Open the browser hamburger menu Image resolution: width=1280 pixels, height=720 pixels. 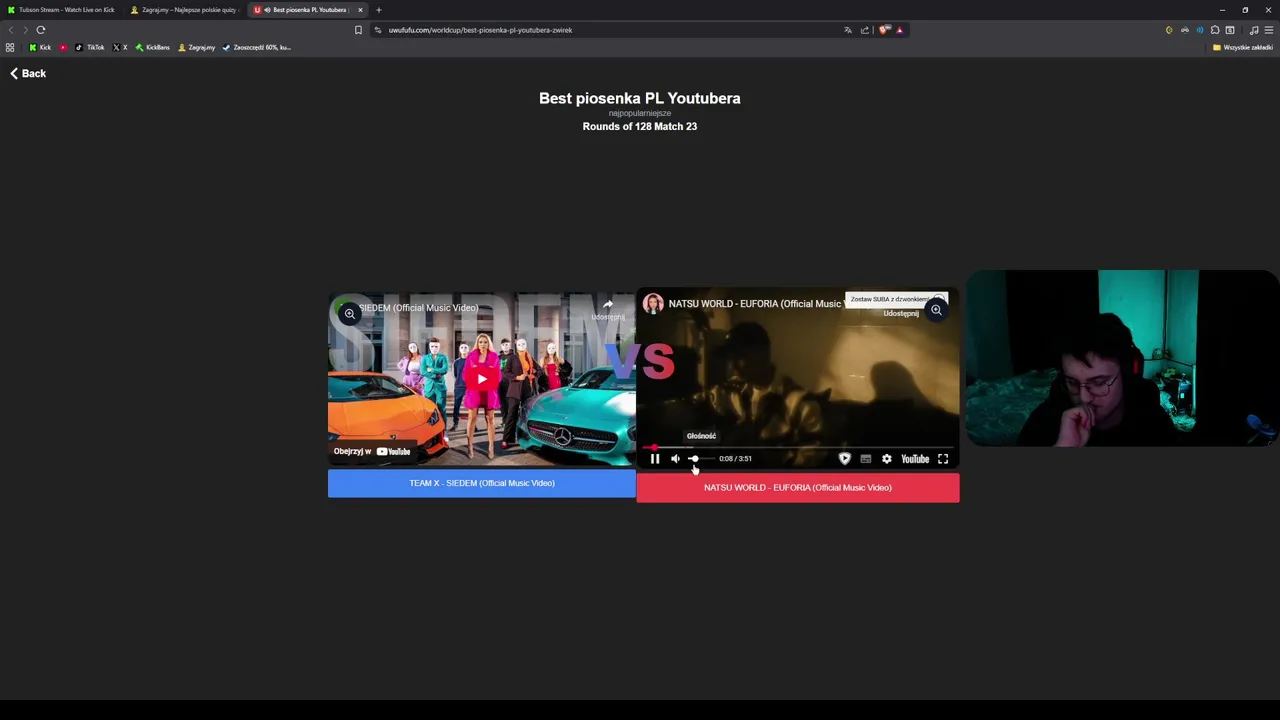(1269, 30)
